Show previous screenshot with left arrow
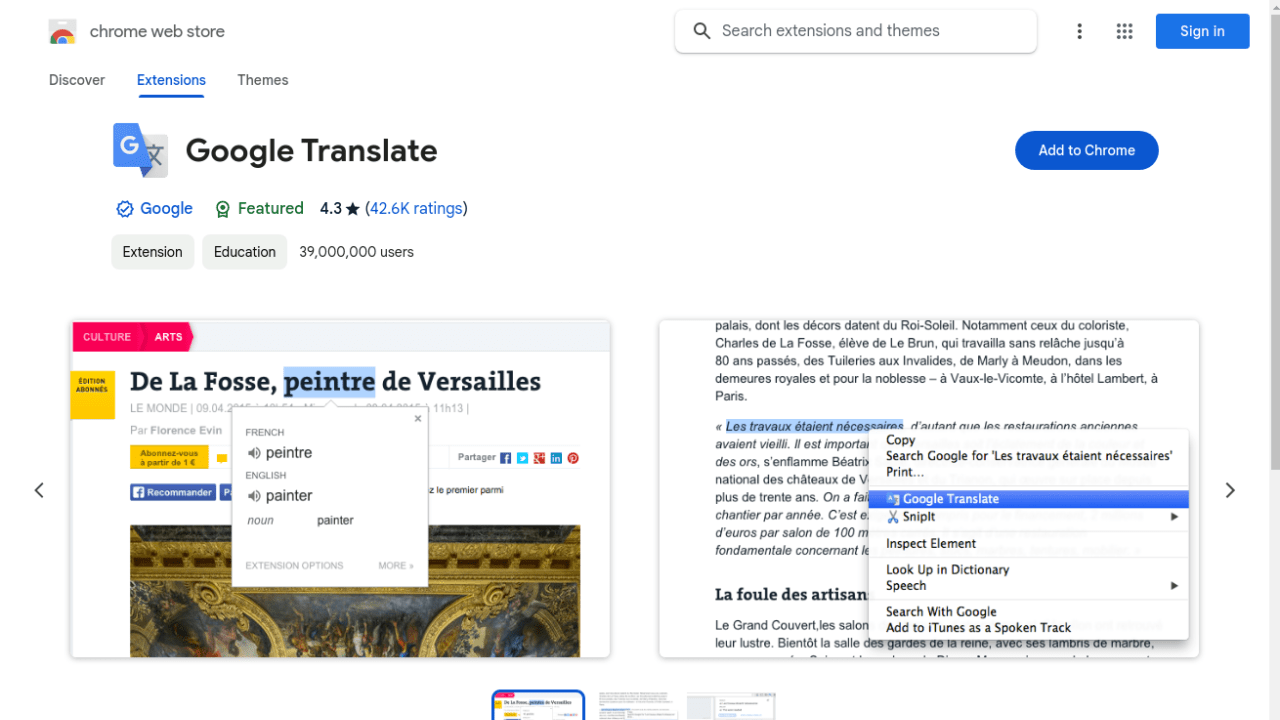1280x720 pixels. (39, 490)
